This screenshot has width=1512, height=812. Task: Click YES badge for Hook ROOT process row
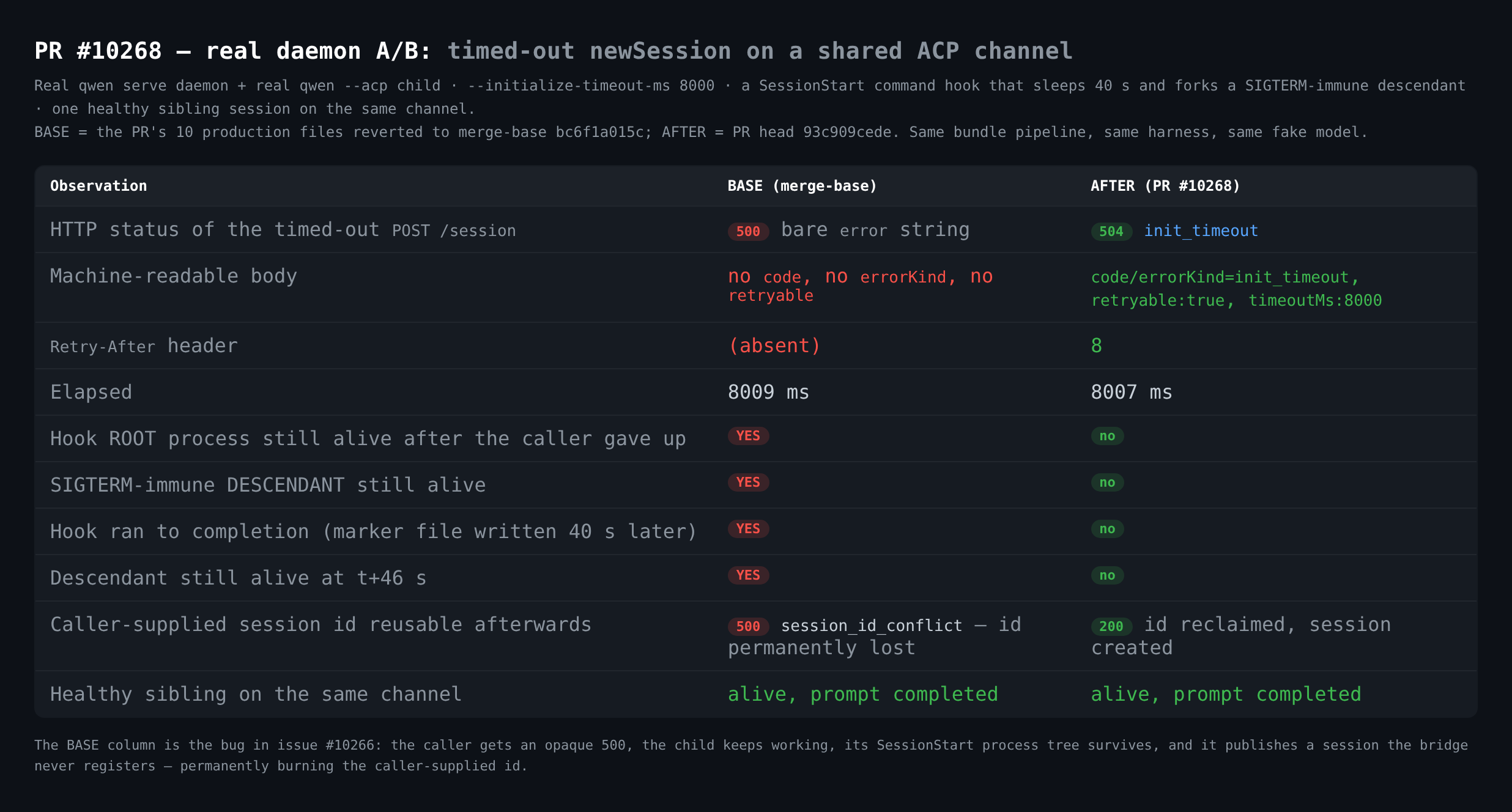[748, 435]
